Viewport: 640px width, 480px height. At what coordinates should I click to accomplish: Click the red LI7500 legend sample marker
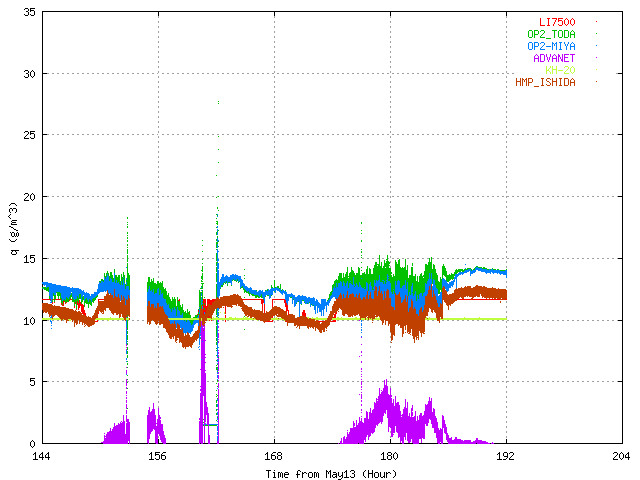pos(597,22)
